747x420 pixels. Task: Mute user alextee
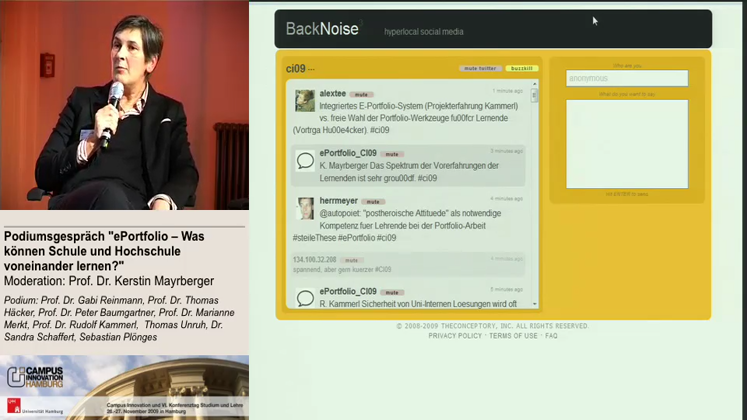[x=361, y=94]
